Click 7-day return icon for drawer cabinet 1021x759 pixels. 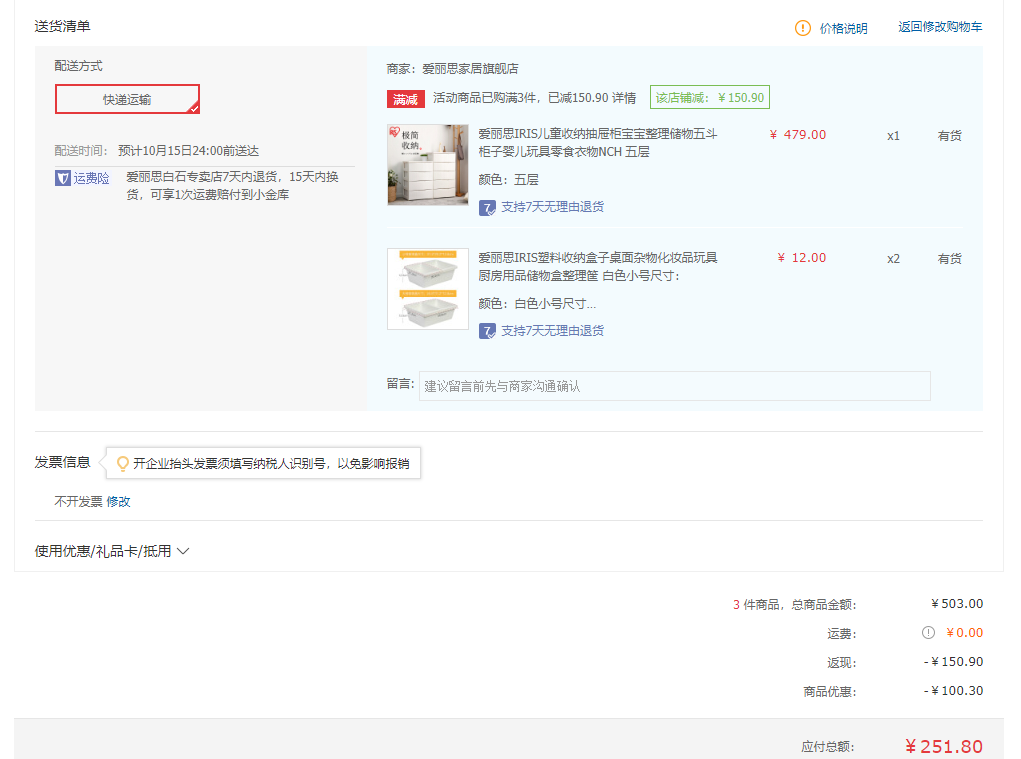[x=487, y=208]
